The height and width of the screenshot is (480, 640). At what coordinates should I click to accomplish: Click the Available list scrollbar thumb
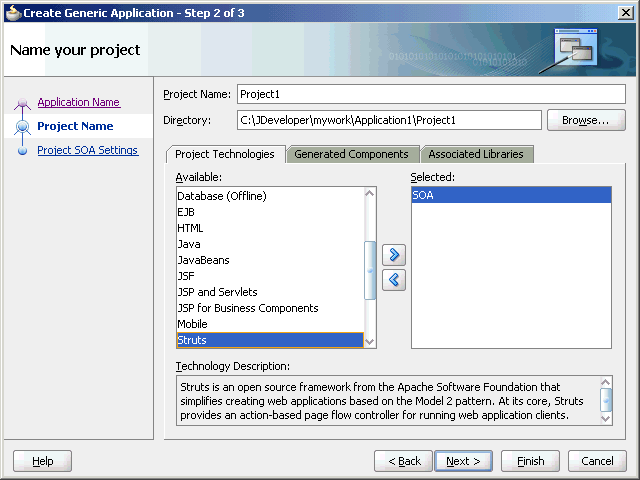pos(370,270)
